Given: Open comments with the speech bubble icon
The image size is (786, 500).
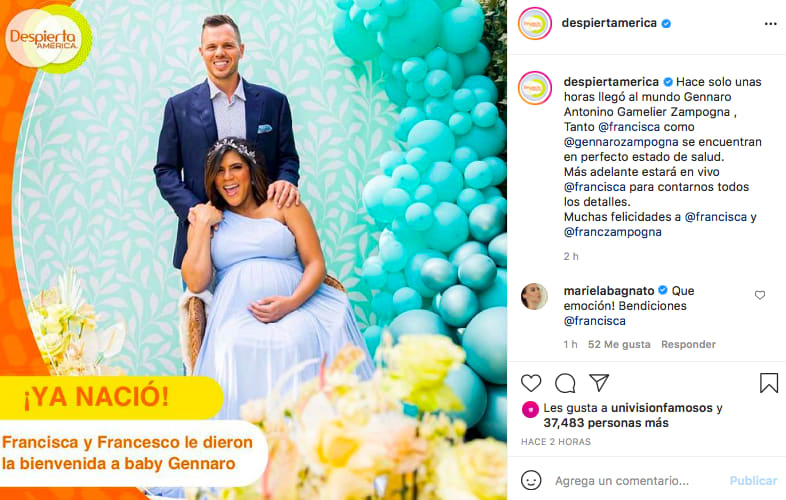Looking at the screenshot, I should coord(565,383).
